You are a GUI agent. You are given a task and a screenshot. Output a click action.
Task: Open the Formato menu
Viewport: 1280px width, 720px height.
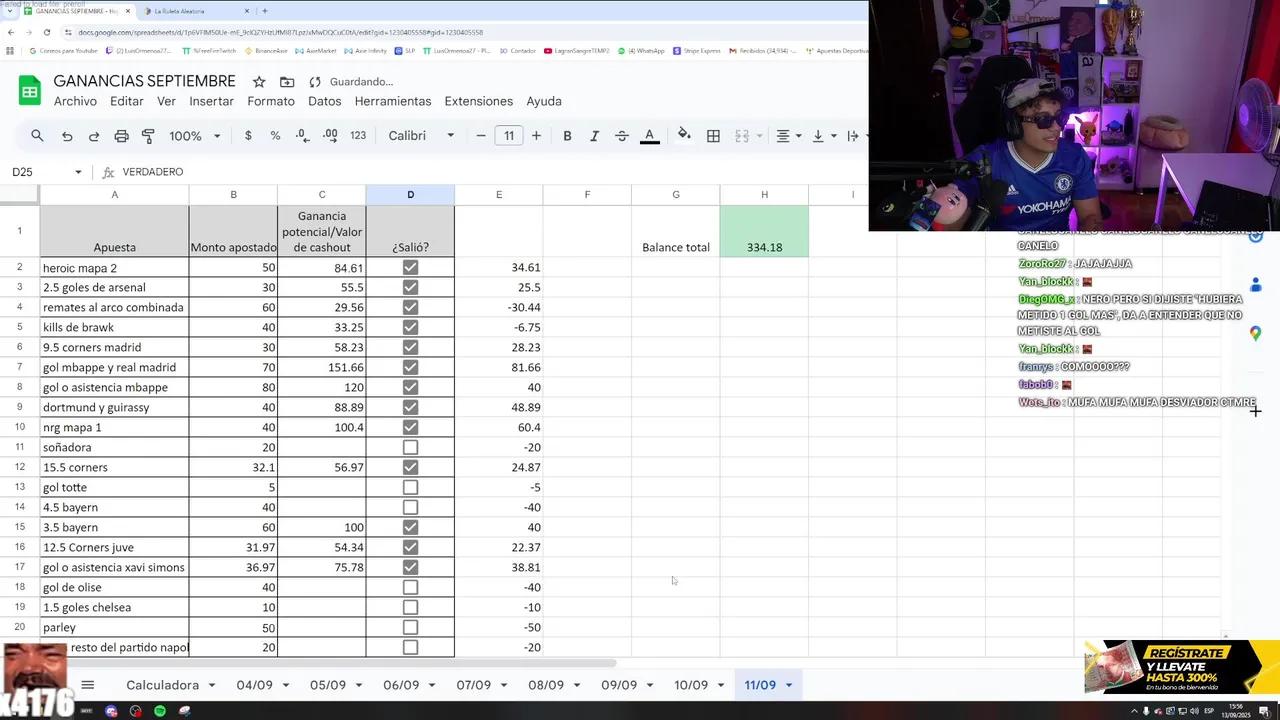(x=271, y=101)
